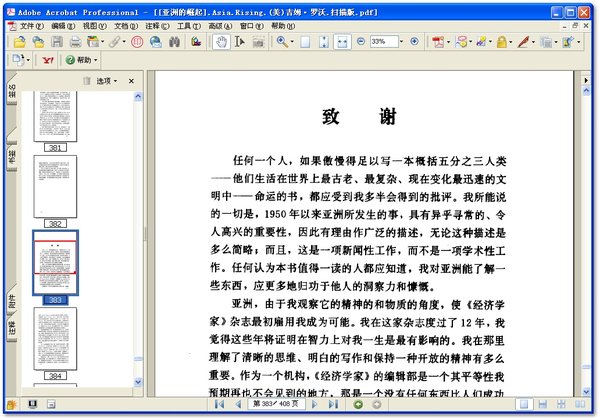Toggle Fit Width page view
The image size is (600, 420).
click(x=341, y=42)
